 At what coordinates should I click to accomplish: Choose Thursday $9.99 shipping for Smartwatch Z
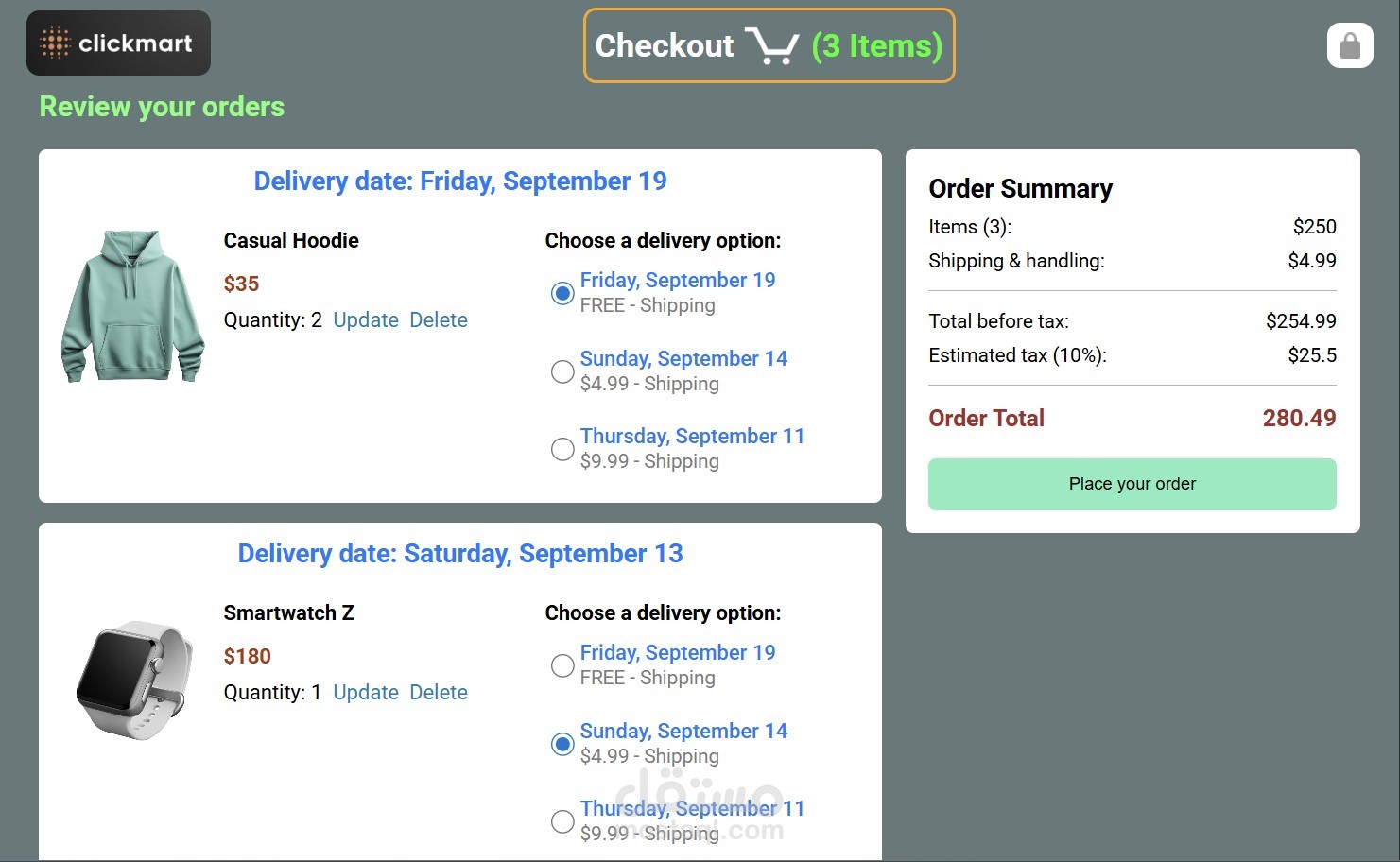click(x=562, y=821)
